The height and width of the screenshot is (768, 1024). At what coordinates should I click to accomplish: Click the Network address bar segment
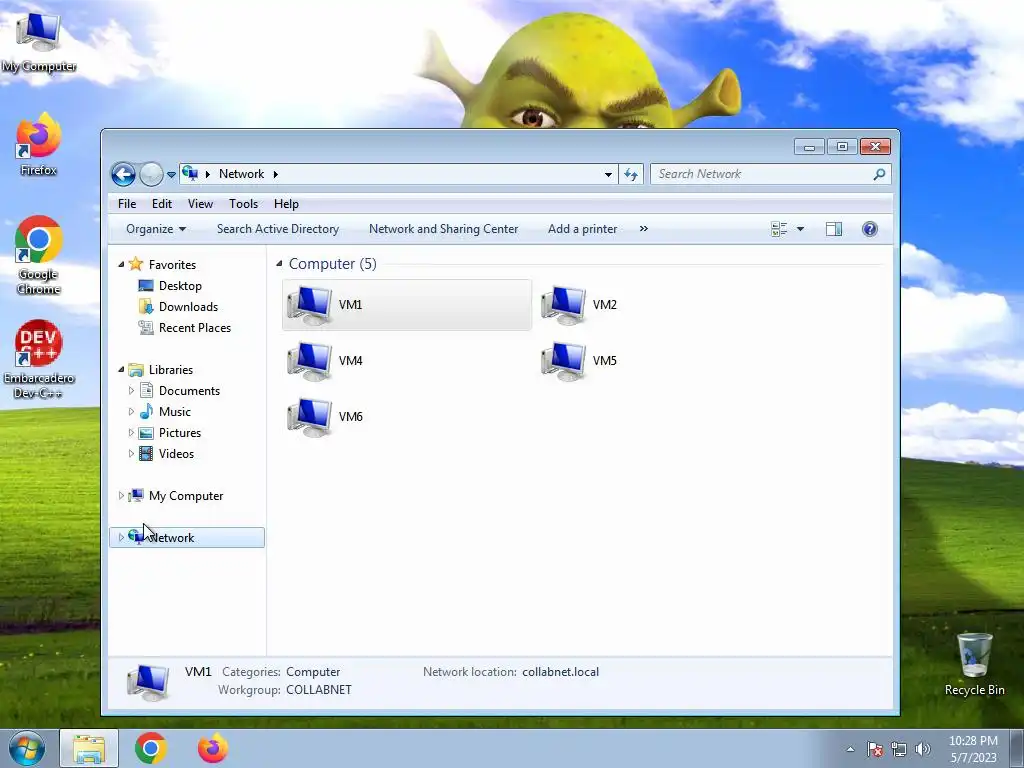(x=242, y=174)
